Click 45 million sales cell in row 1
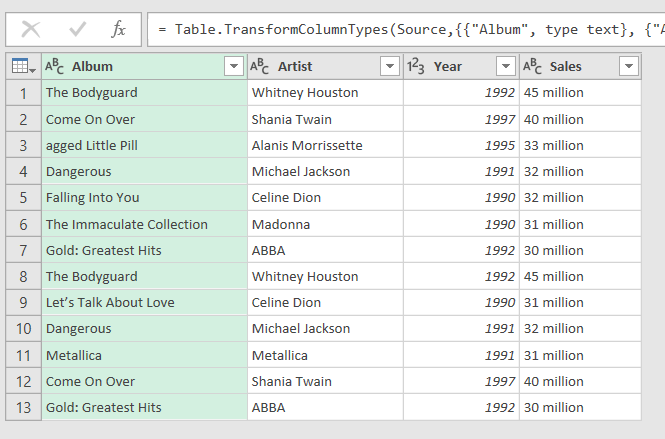The width and height of the screenshot is (665, 439). [580, 93]
